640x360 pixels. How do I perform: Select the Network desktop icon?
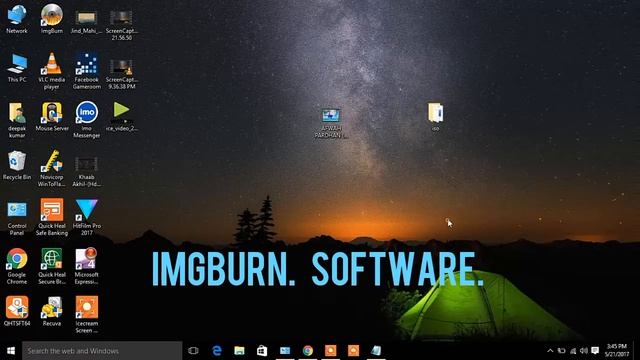pyautogui.click(x=17, y=19)
